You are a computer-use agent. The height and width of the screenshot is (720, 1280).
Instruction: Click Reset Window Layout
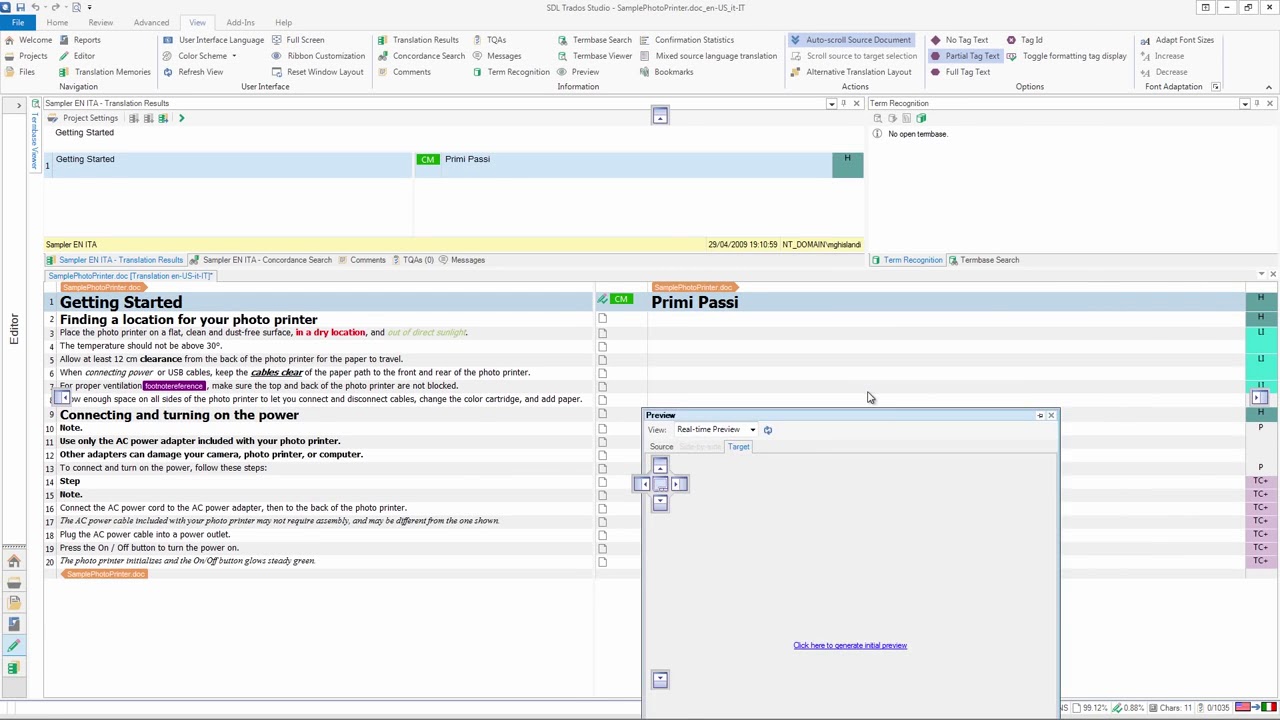pyautogui.click(x=318, y=72)
